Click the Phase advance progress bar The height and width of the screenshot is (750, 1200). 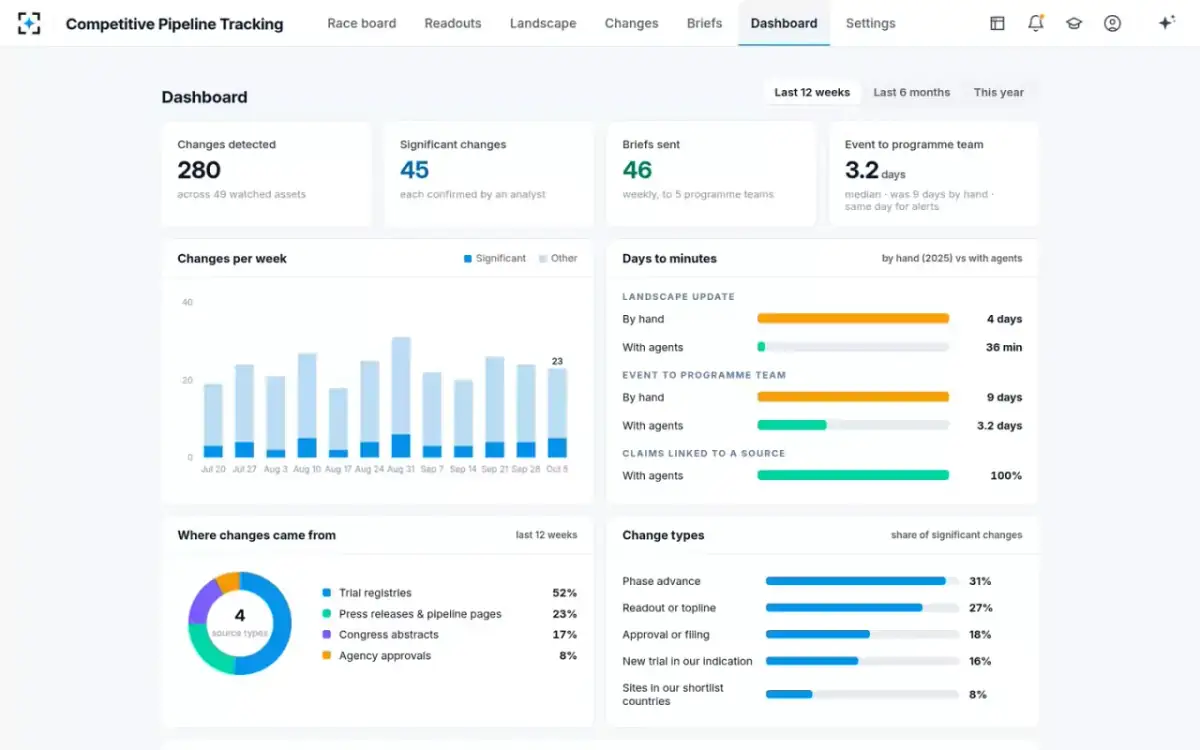coord(862,581)
